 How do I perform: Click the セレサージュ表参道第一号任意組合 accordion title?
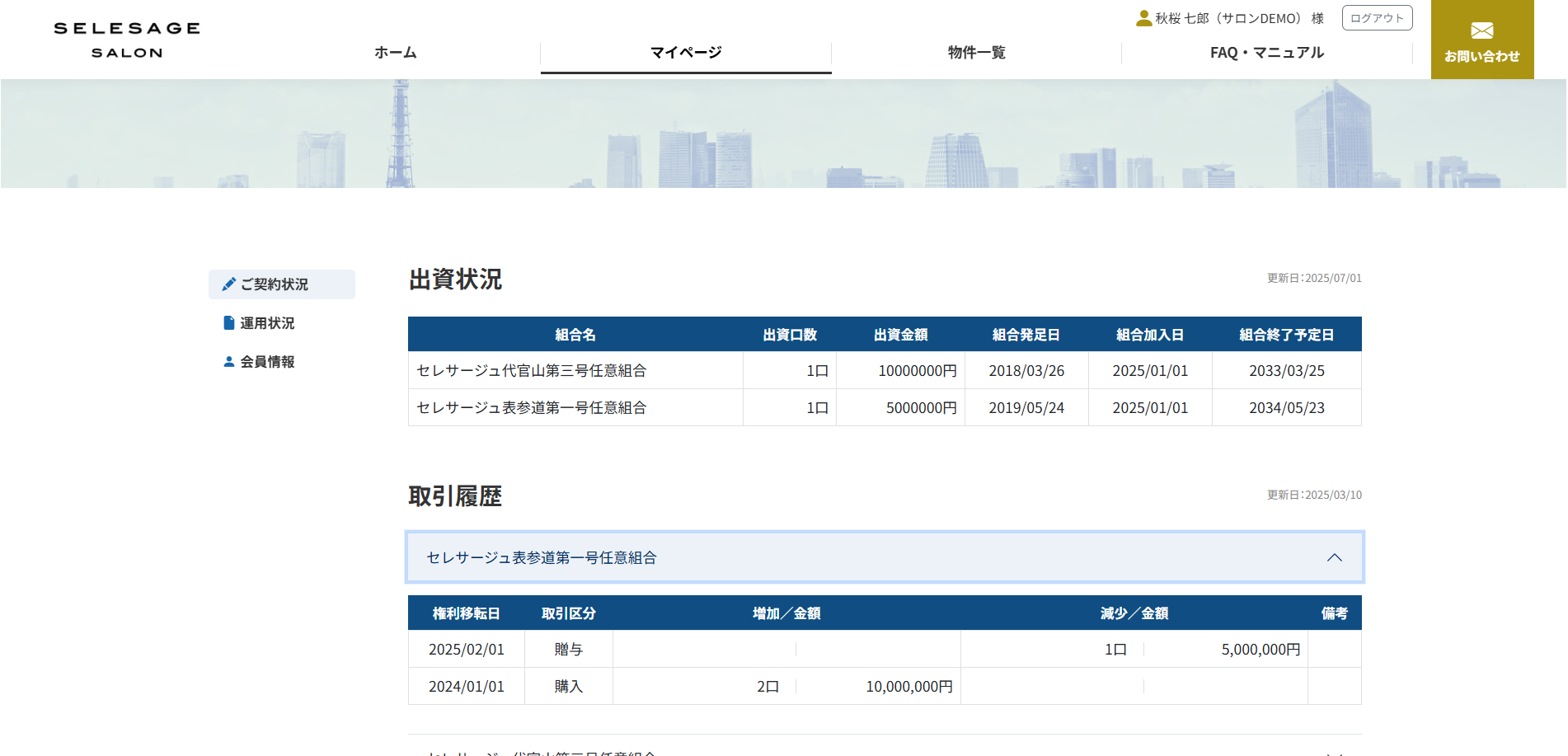pos(542,558)
